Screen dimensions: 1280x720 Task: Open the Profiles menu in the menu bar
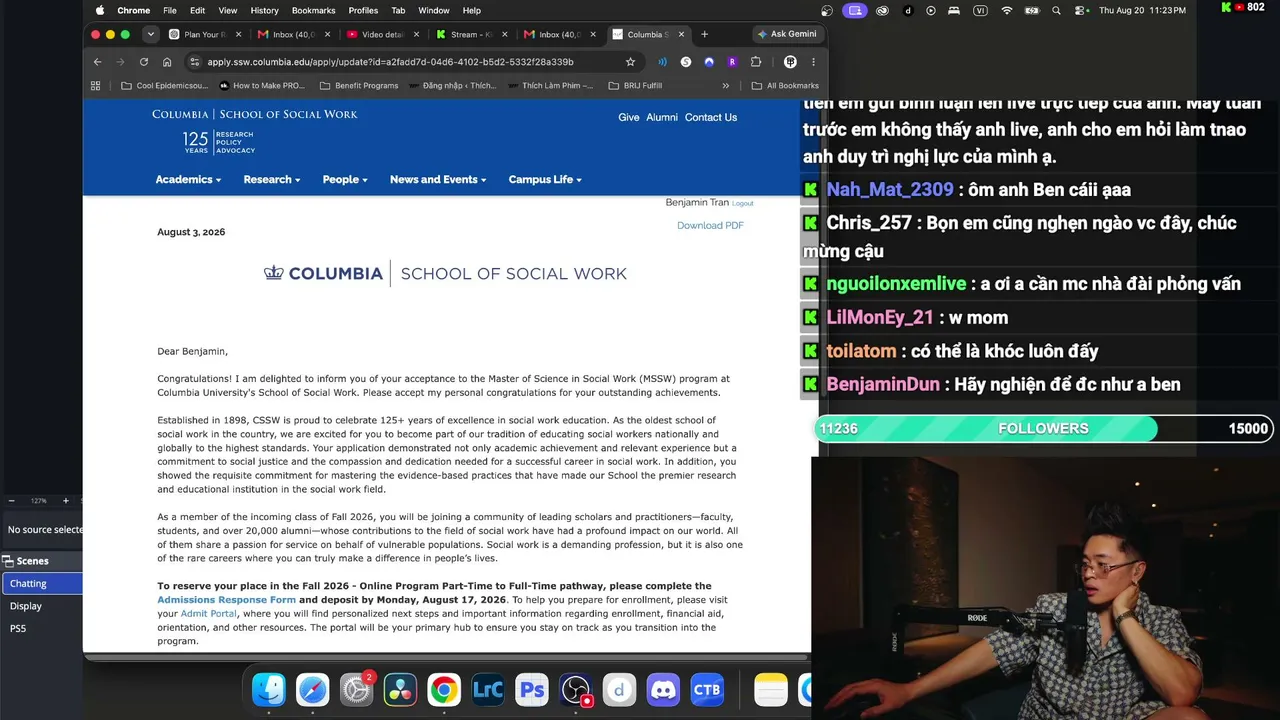(363, 10)
